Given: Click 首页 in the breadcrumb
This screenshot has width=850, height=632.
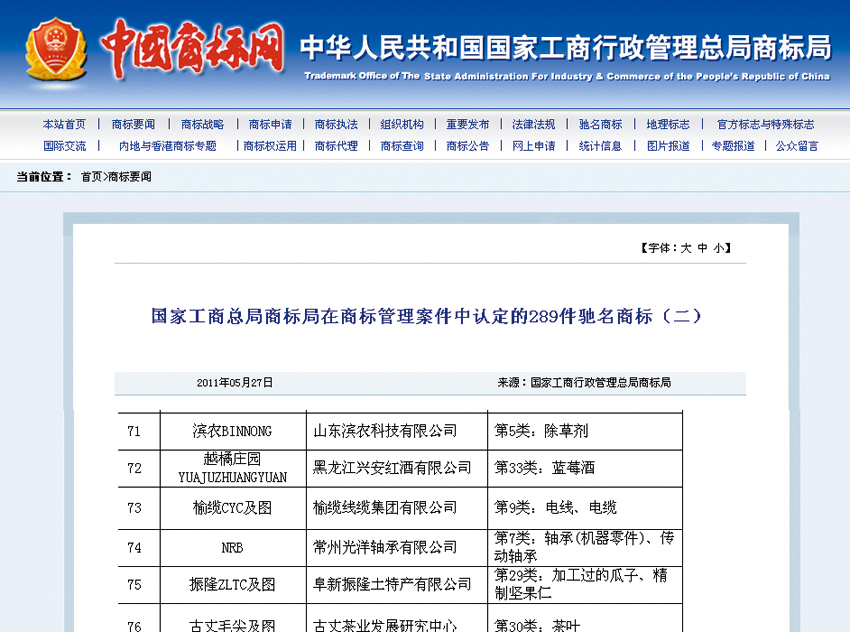Looking at the screenshot, I should click(91, 177).
